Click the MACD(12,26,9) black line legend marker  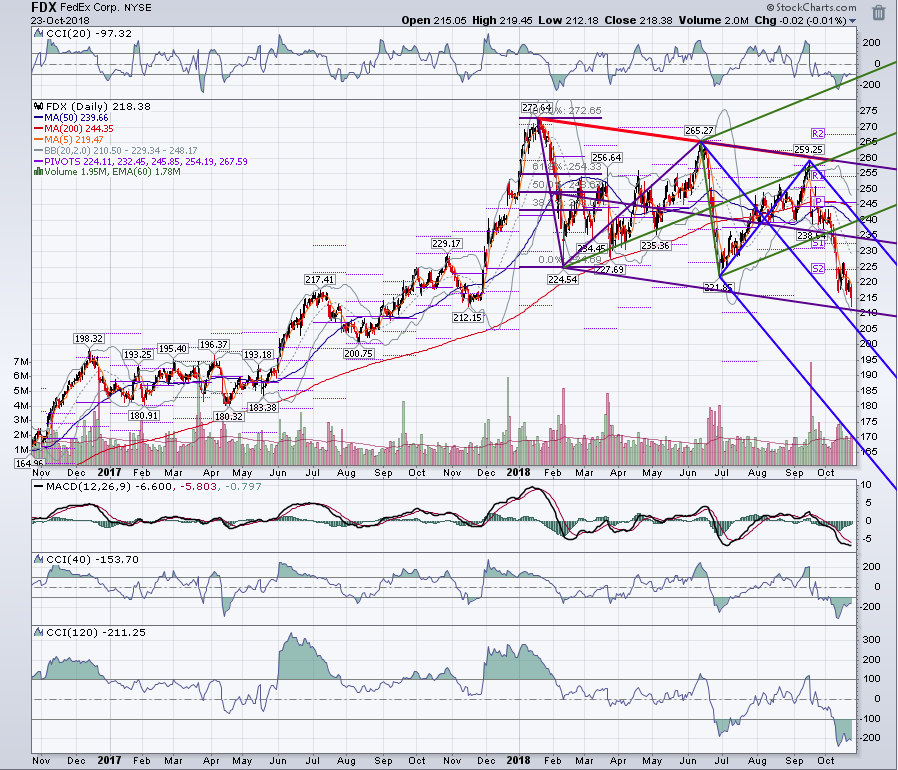point(38,486)
